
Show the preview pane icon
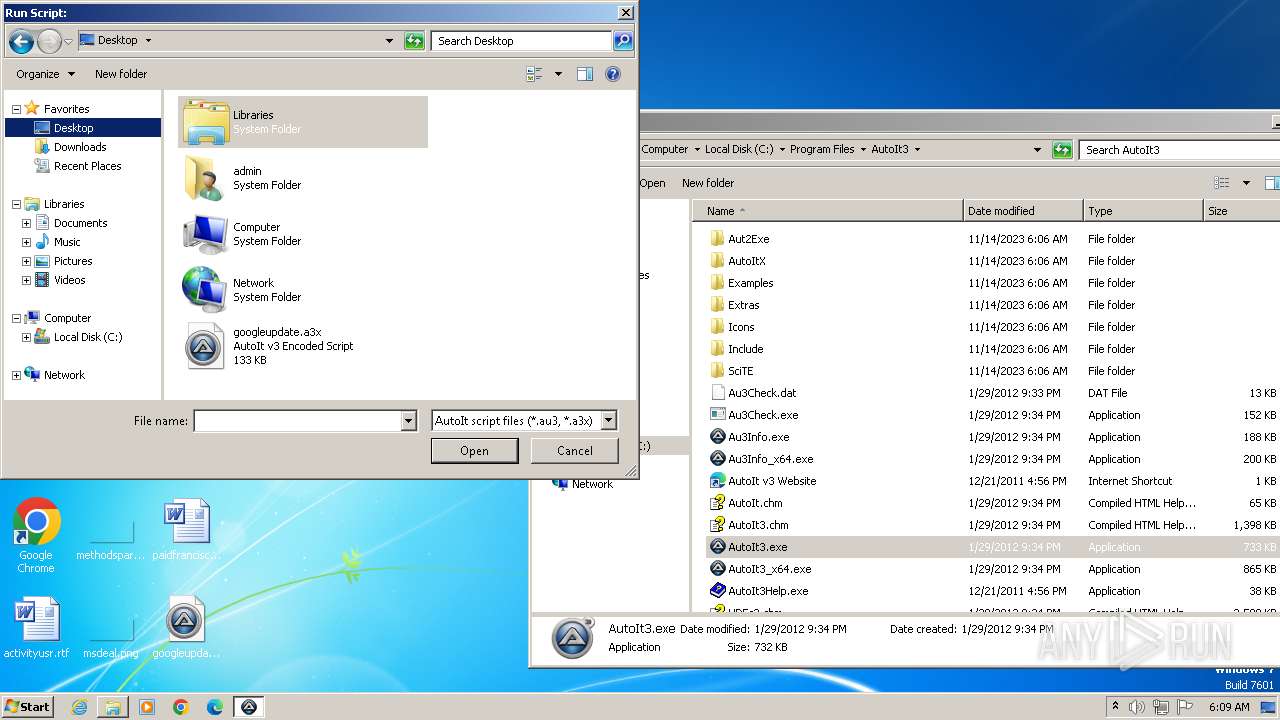pos(585,74)
